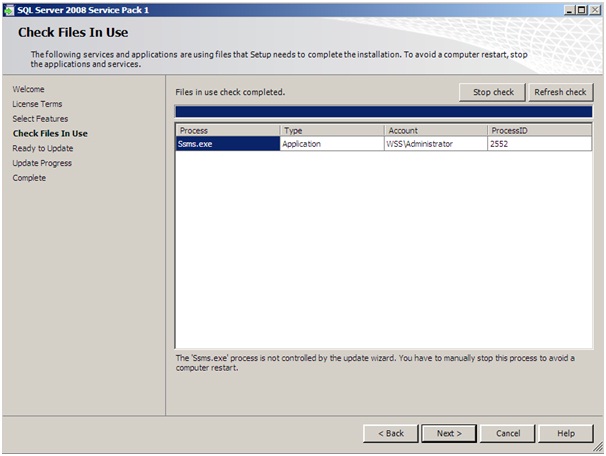Click the process ID 2552 cell
The height and width of the screenshot is (456, 606).
click(x=540, y=144)
